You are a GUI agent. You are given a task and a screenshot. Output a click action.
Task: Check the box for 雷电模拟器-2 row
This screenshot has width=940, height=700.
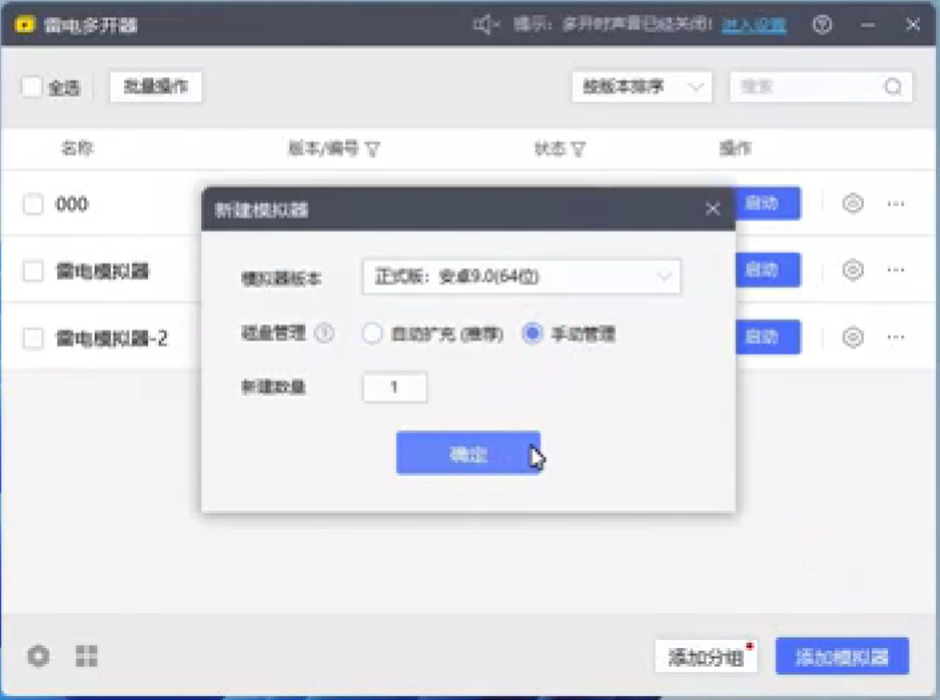(x=32, y=338)
